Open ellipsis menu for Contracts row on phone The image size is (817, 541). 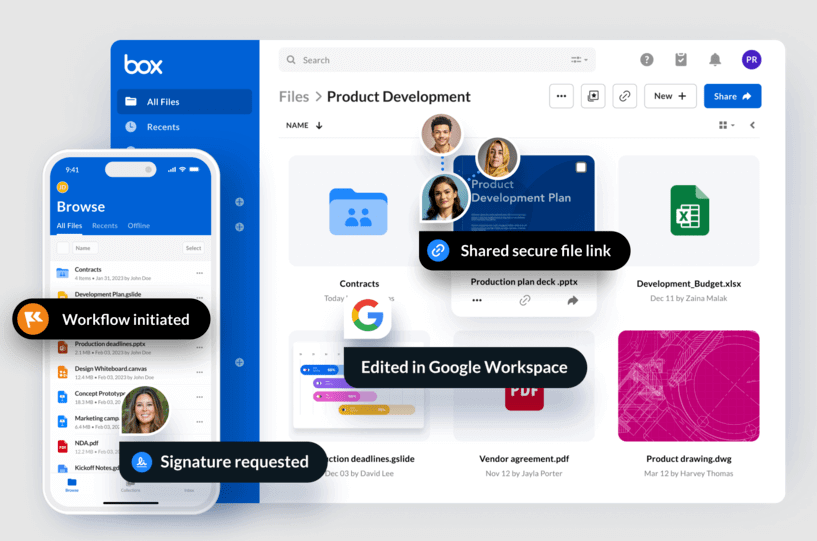click(x=200, y=273)
